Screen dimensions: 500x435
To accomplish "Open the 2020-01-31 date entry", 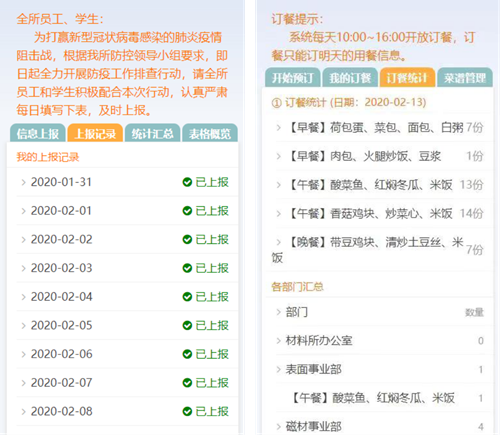I will pyautogui.click(x=61, y=182).
